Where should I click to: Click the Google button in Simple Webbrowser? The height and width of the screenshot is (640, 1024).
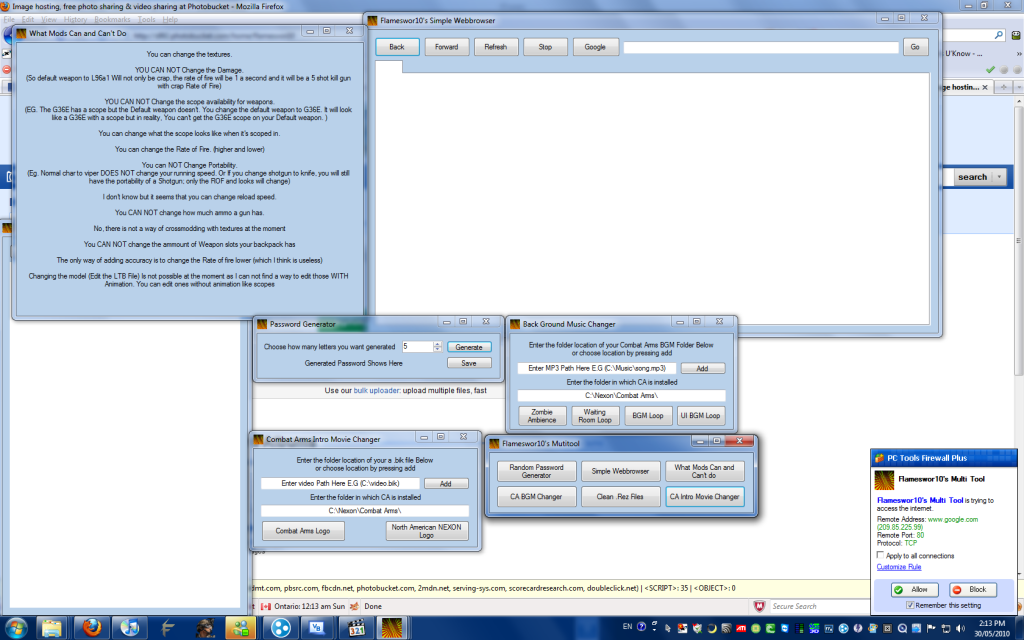coord(595,47)
